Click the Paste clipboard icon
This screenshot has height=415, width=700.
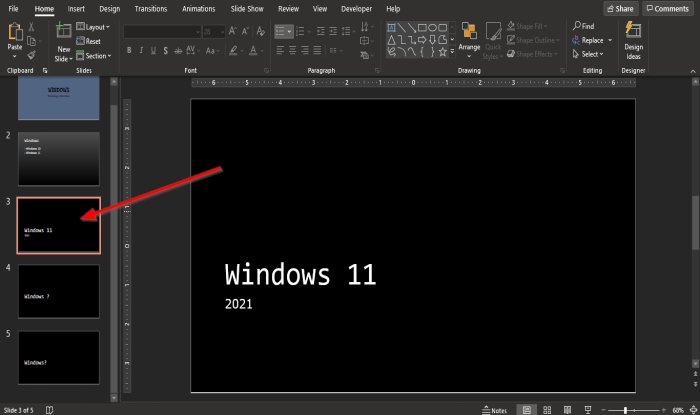click(x=15, y=32)
